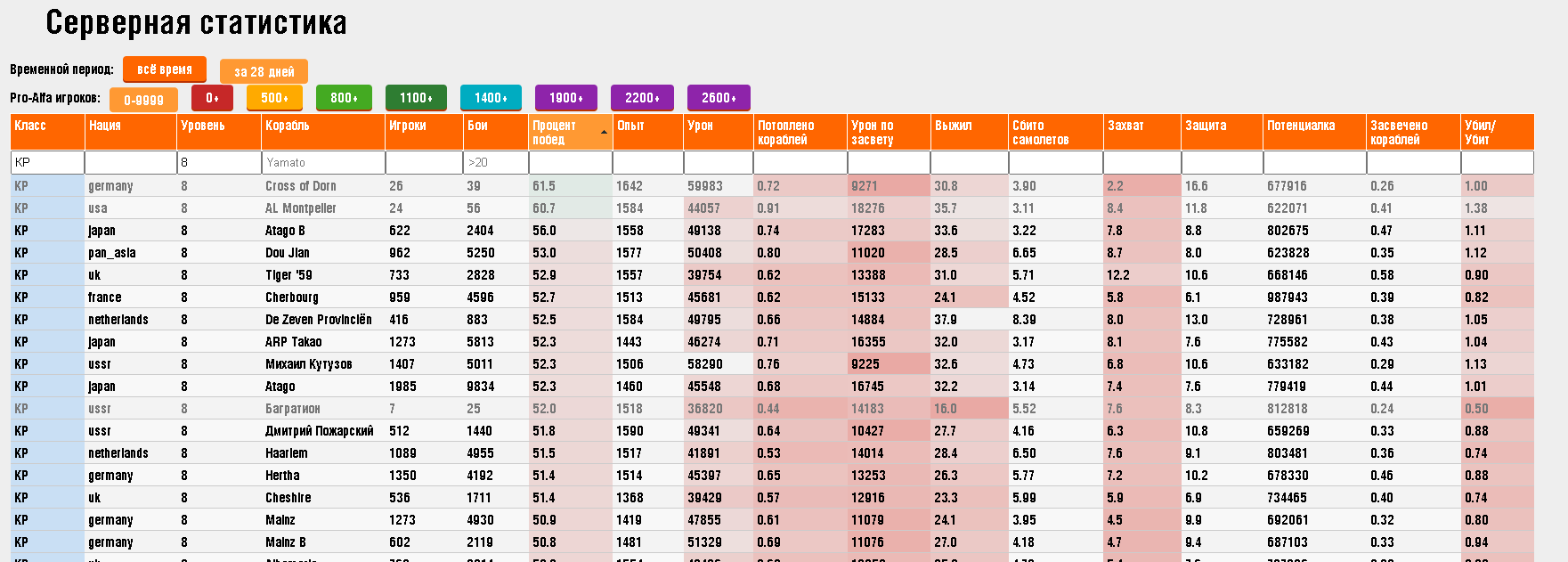
Task: Focus the Уровень filter field containing 8
Action: coord(219,162)
